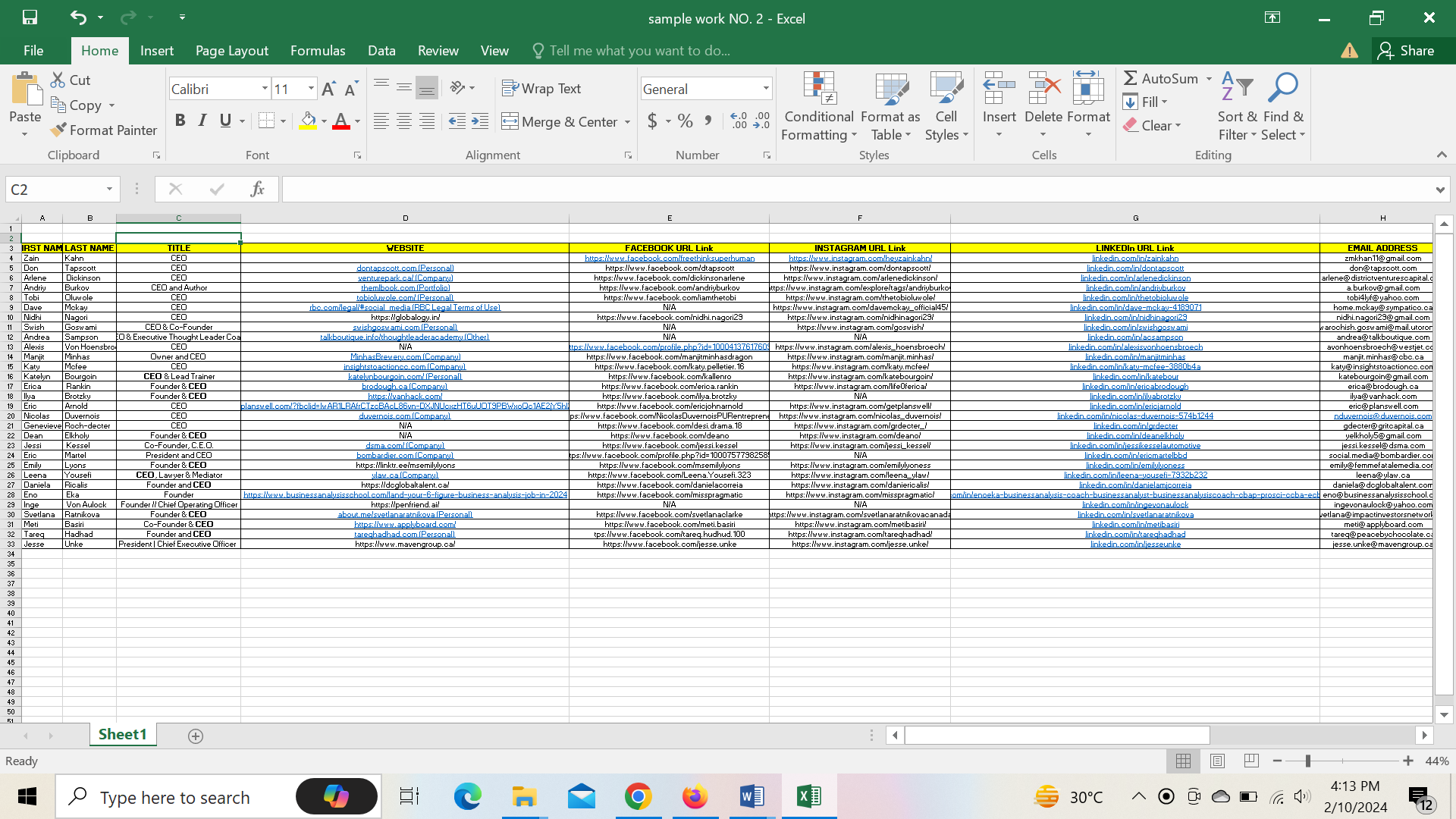Toggle Wrap Text on selected cell
Image resolution: width=1456 pixels, height=819 pixels.
coord(541,89)
